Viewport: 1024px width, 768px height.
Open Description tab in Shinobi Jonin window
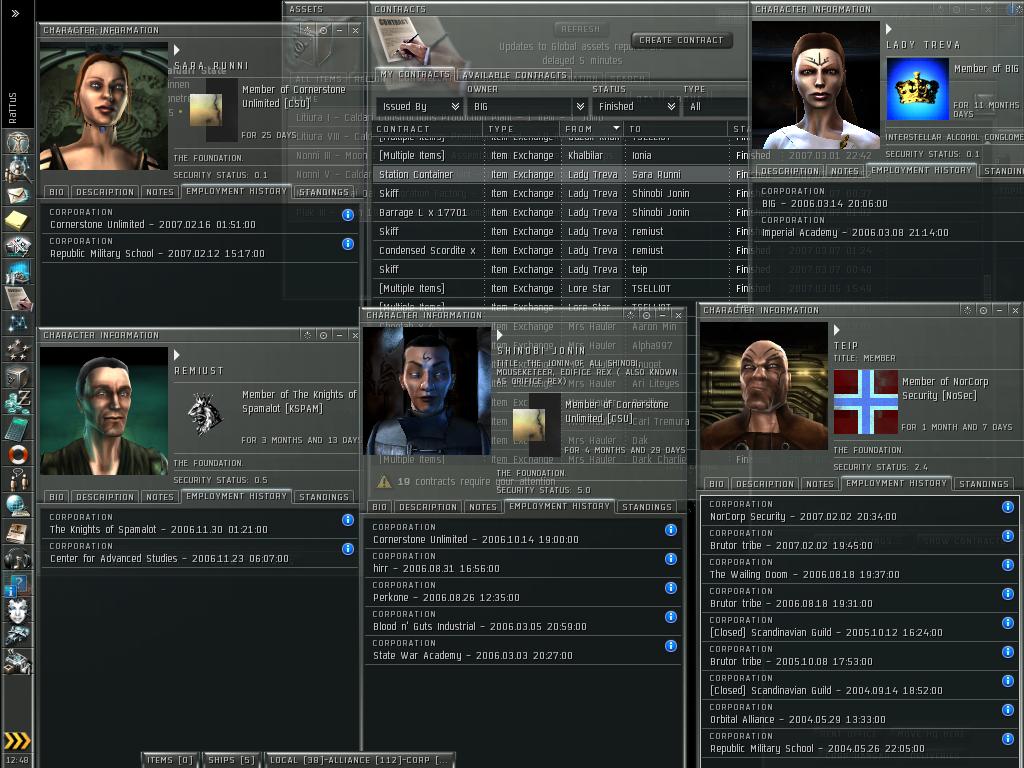pos(428,507)
